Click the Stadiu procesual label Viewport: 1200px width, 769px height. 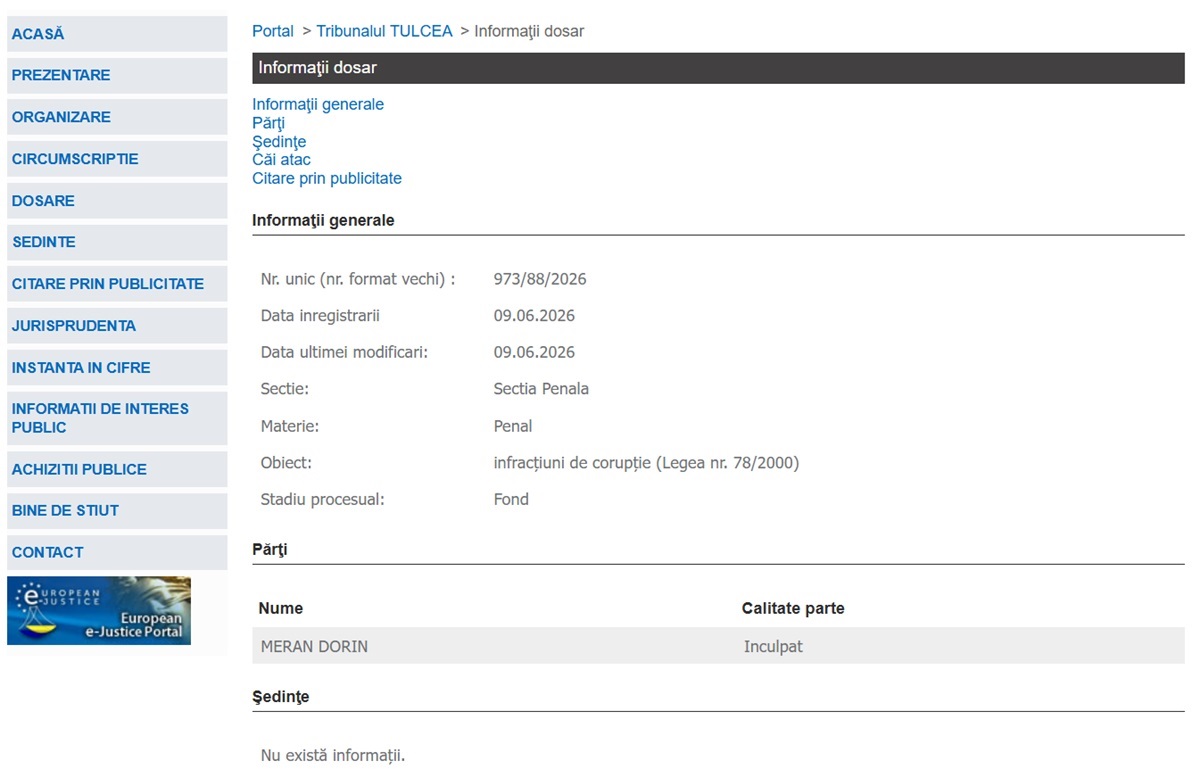click(x=323, y=499)
